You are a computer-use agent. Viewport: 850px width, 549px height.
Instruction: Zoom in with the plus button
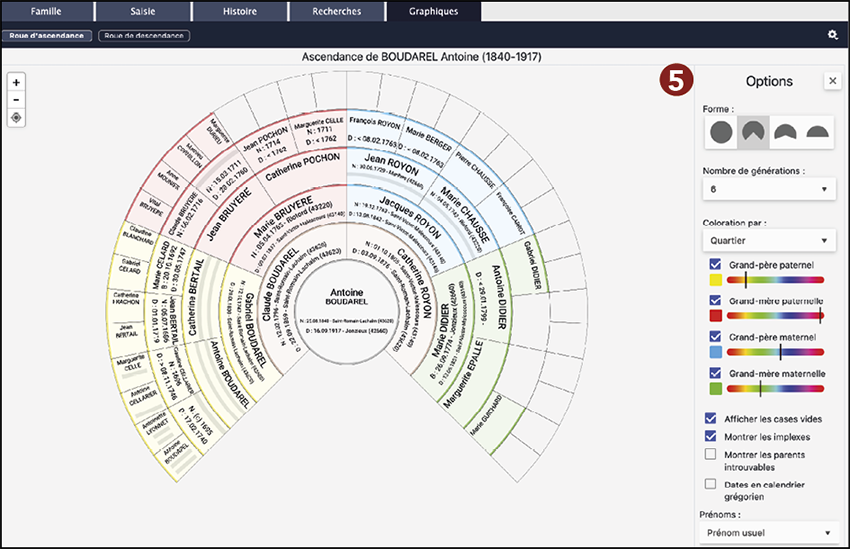tap(16, 82)
